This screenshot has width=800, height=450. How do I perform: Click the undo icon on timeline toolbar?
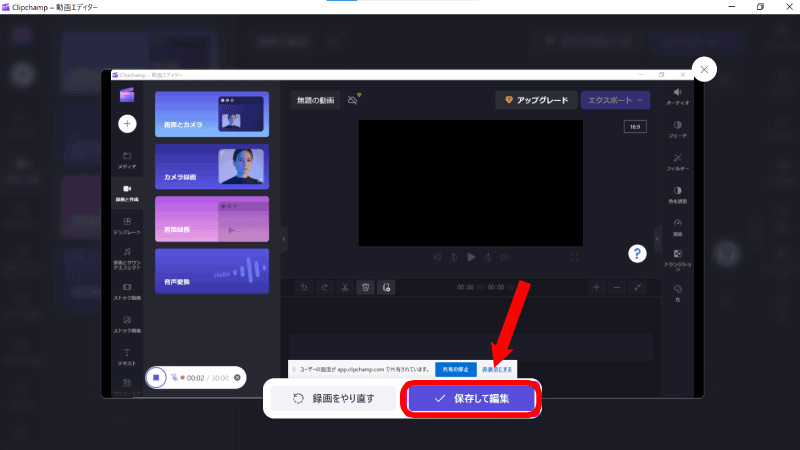[x=304, y=287]
